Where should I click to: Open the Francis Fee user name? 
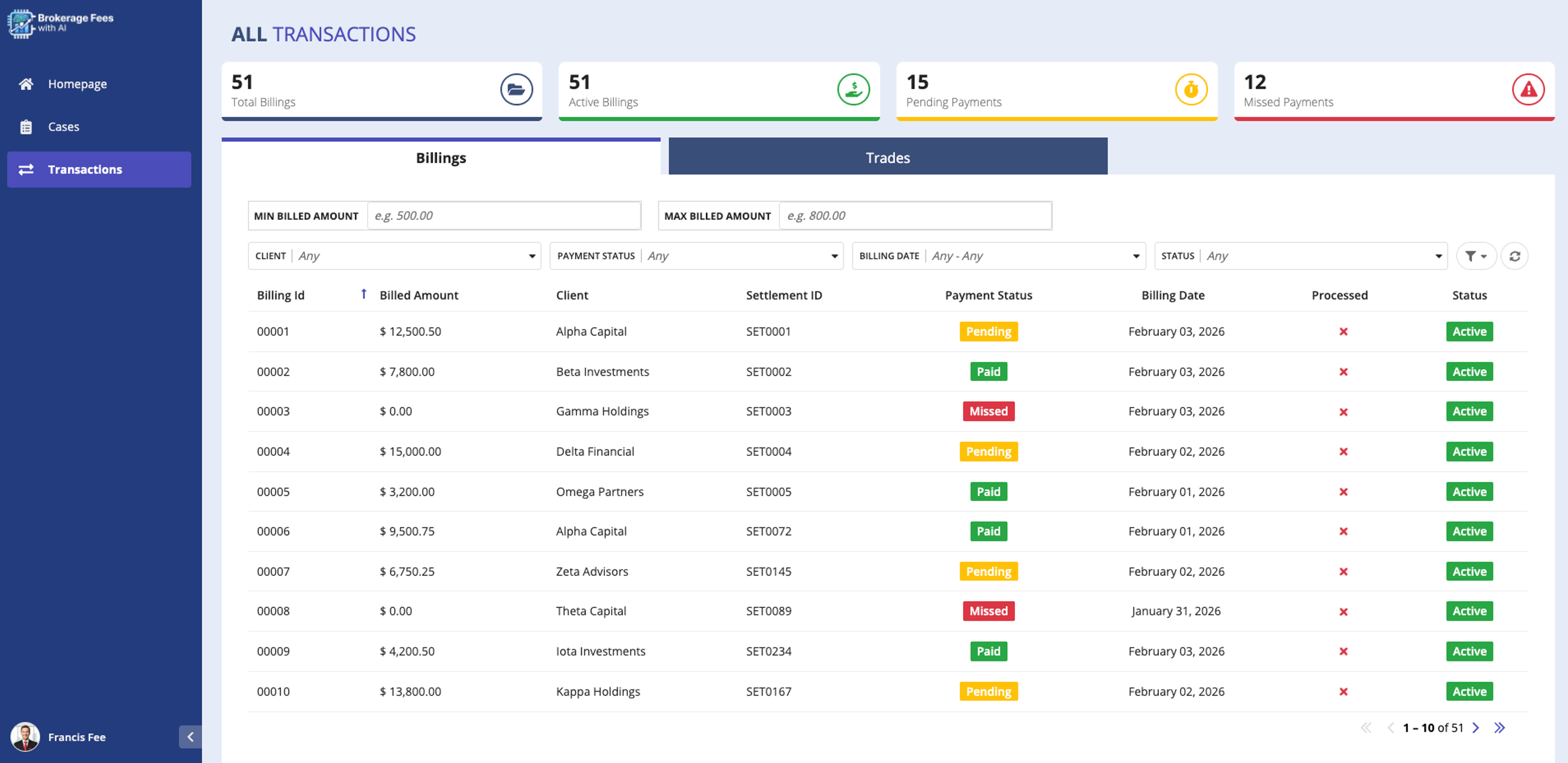tap(77, 737)
